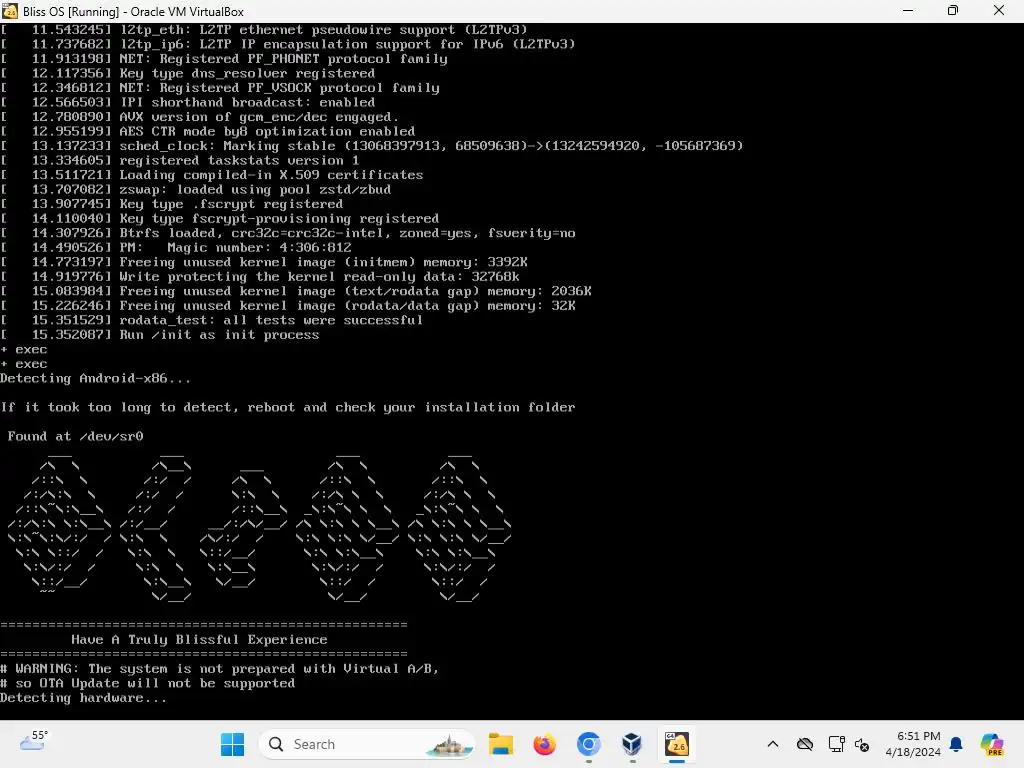This screenshot has height=768, width=1024.
Task: Click the 'Loading compiled-in X.509 certificates' line
Action: pos(212,175)
